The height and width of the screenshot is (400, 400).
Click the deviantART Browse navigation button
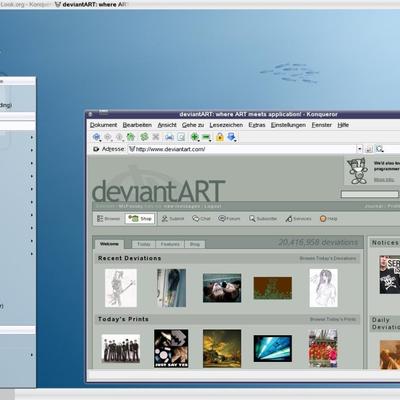coord(108,219)
